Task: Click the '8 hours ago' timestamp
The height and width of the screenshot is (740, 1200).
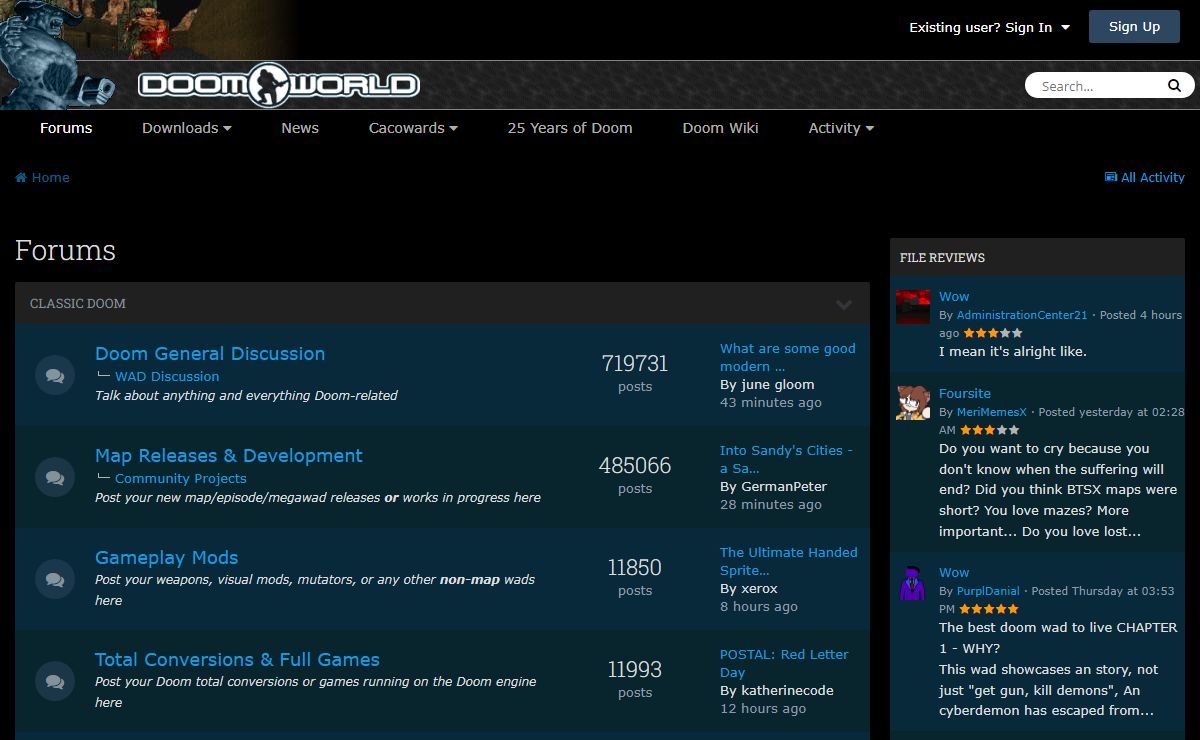Action: click(x=759, y=606)
